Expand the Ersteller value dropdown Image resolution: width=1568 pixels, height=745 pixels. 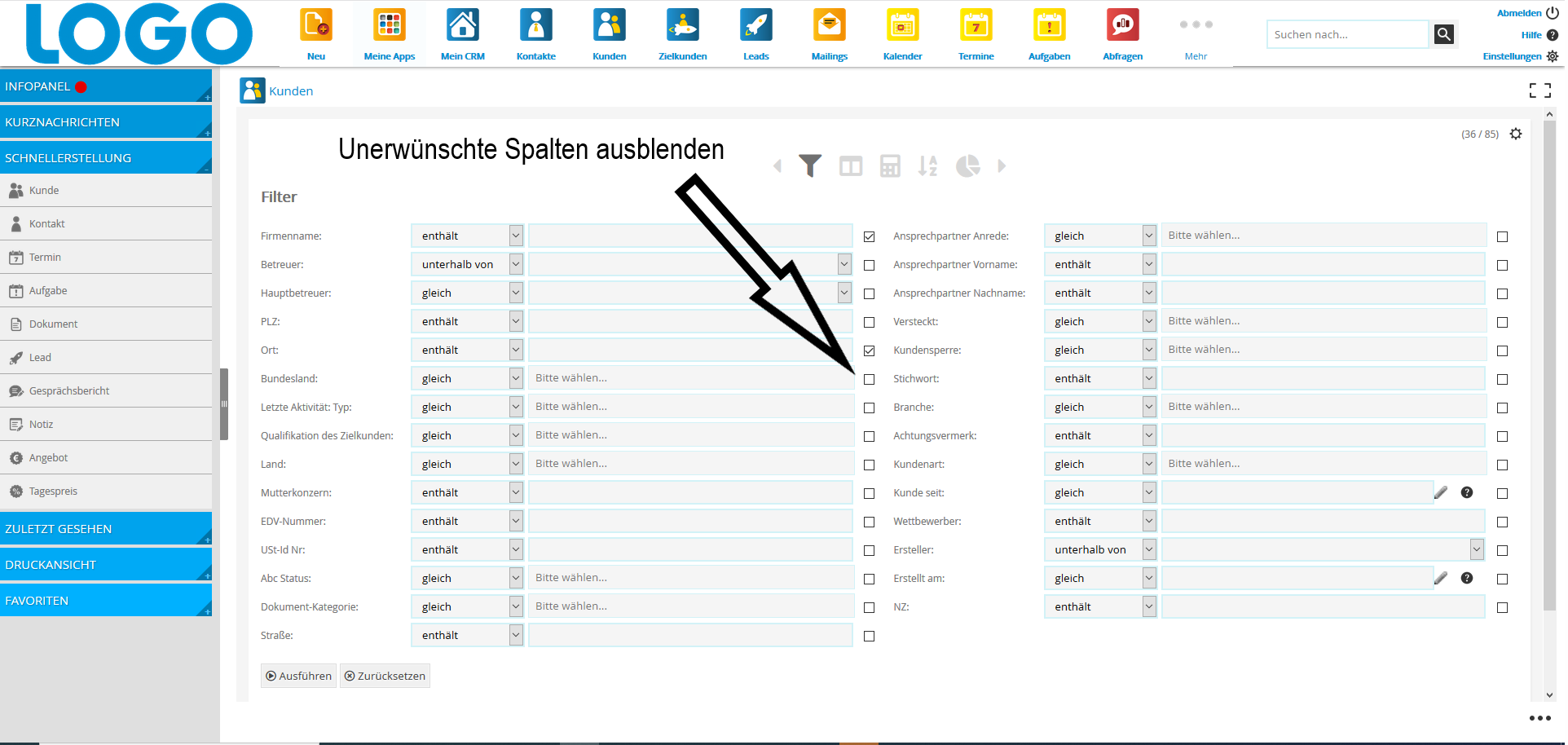[x=1476, y=550]
